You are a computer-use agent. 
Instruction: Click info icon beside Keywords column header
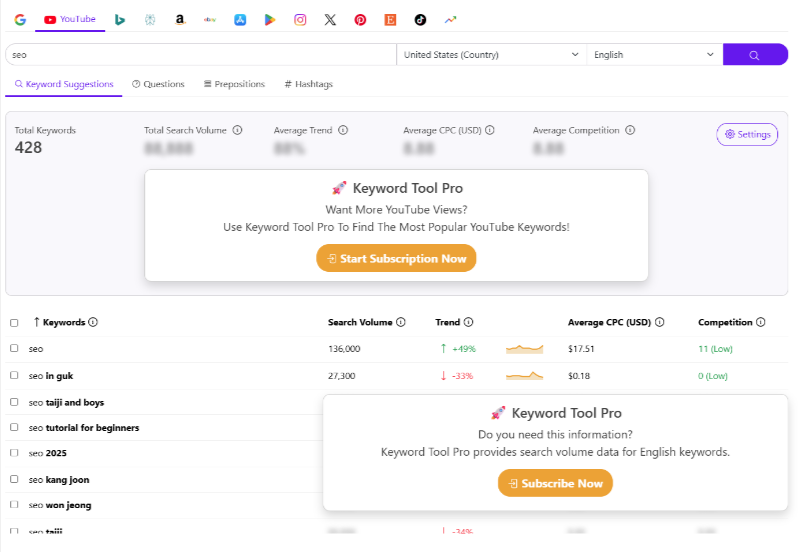(93, 322)
